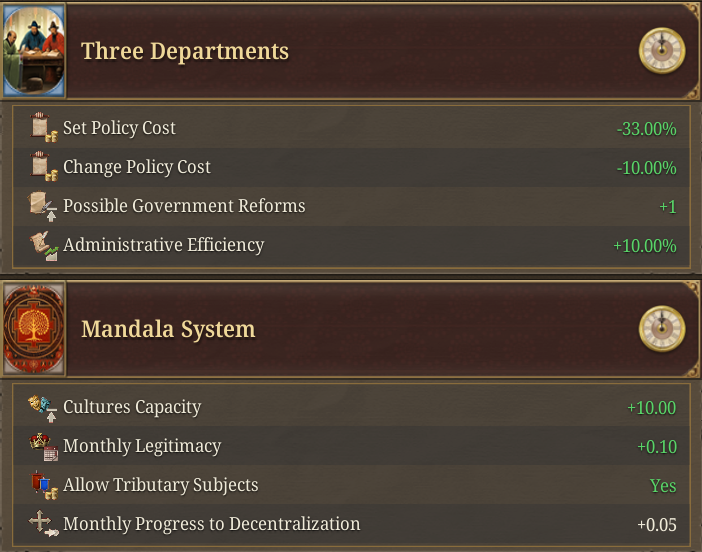Click the Administrative Efficiency icon

tap(44, 245)
